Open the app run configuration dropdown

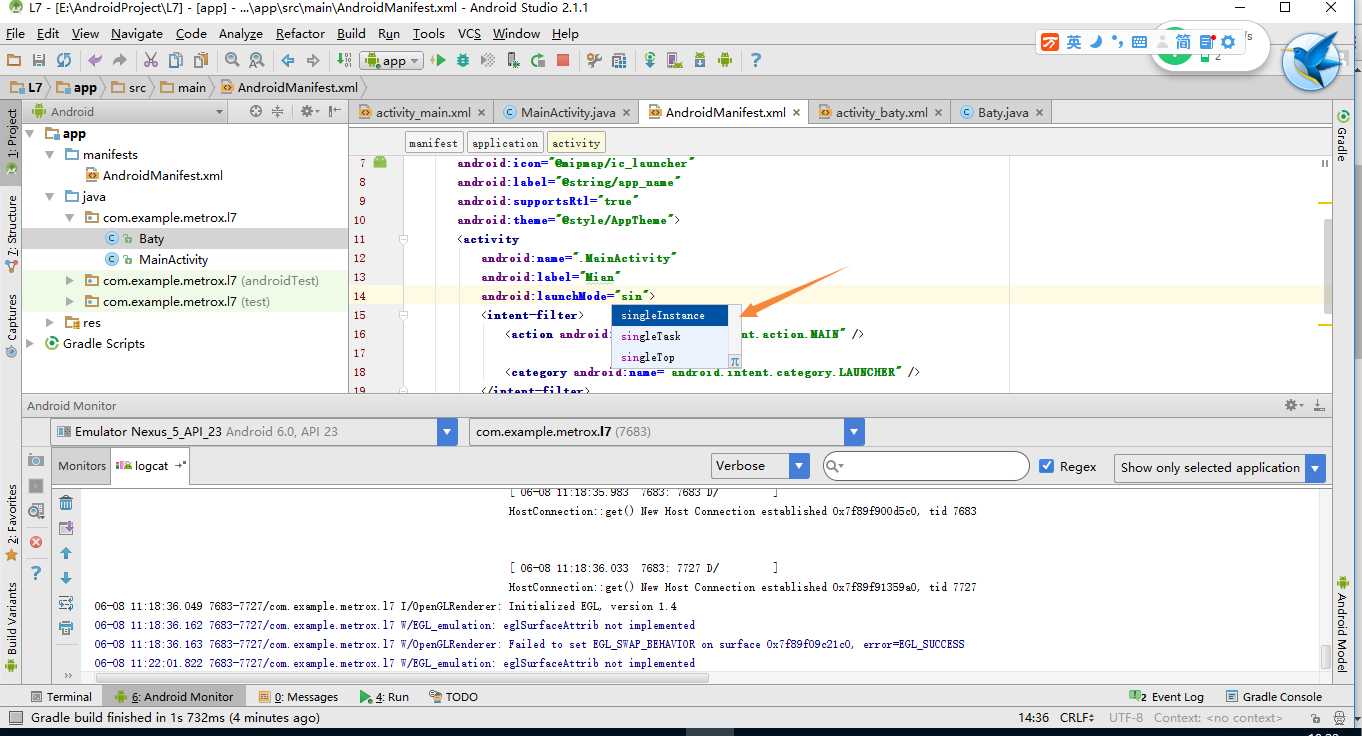391,61
